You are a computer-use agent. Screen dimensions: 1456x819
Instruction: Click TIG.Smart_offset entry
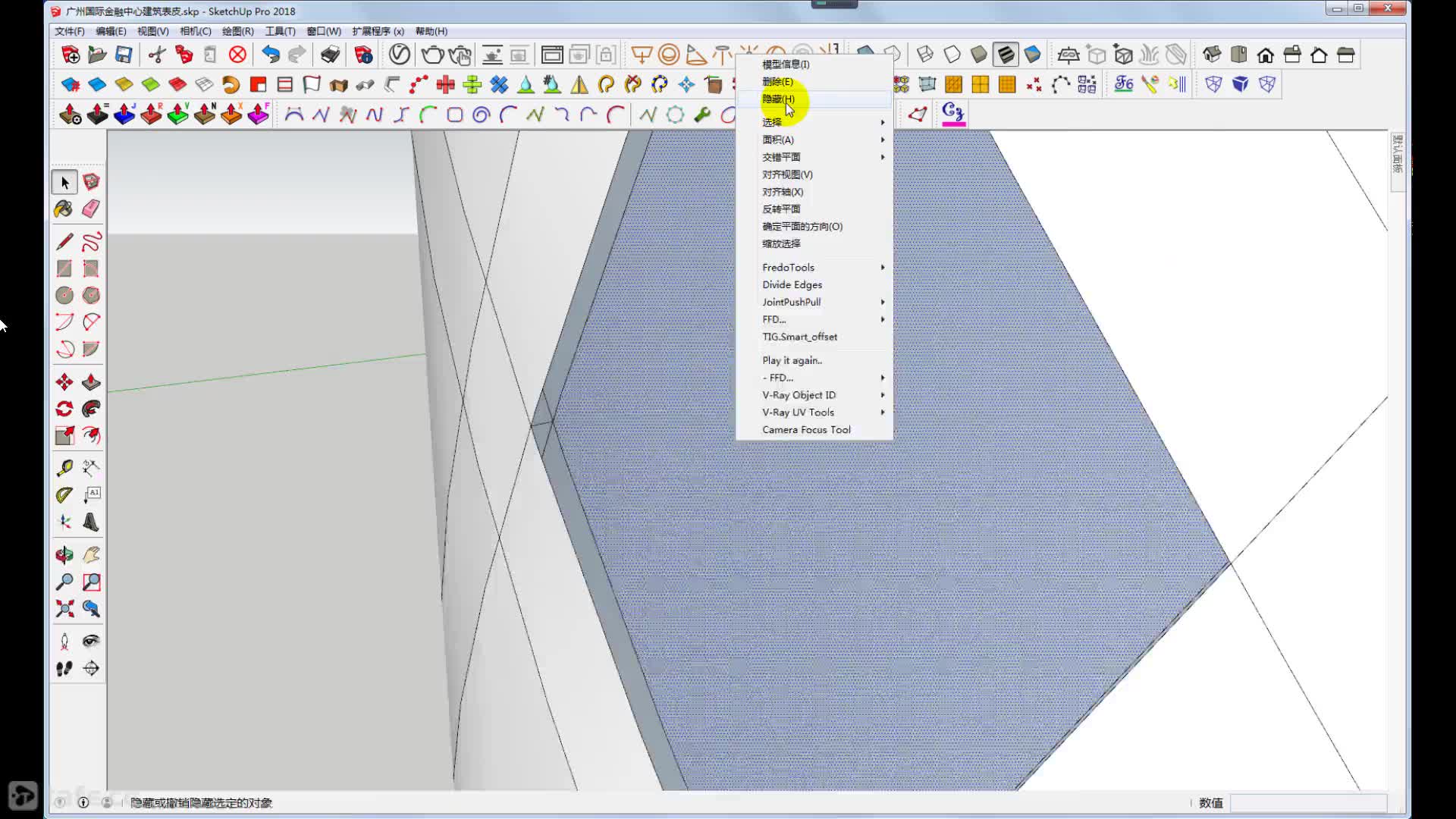pos(815,337)
